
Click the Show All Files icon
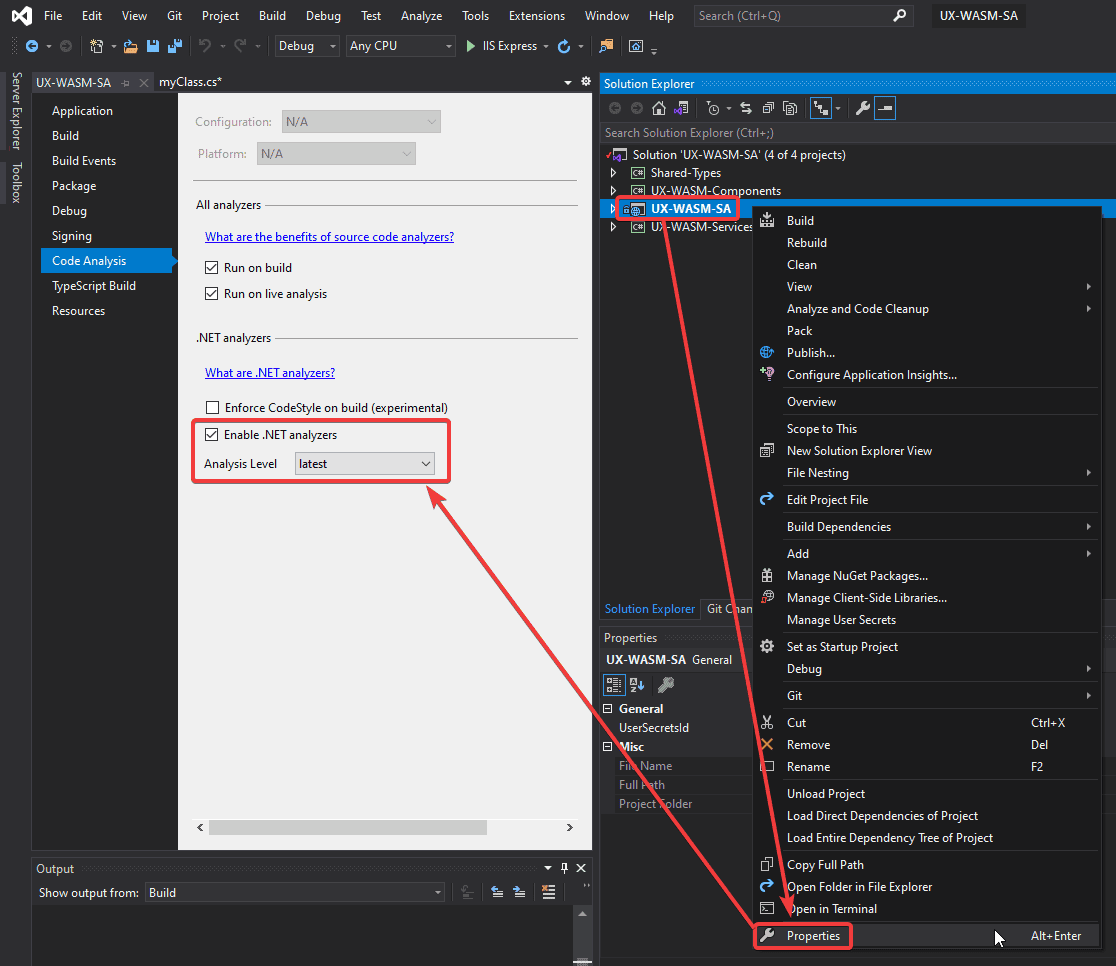[790, 108]
